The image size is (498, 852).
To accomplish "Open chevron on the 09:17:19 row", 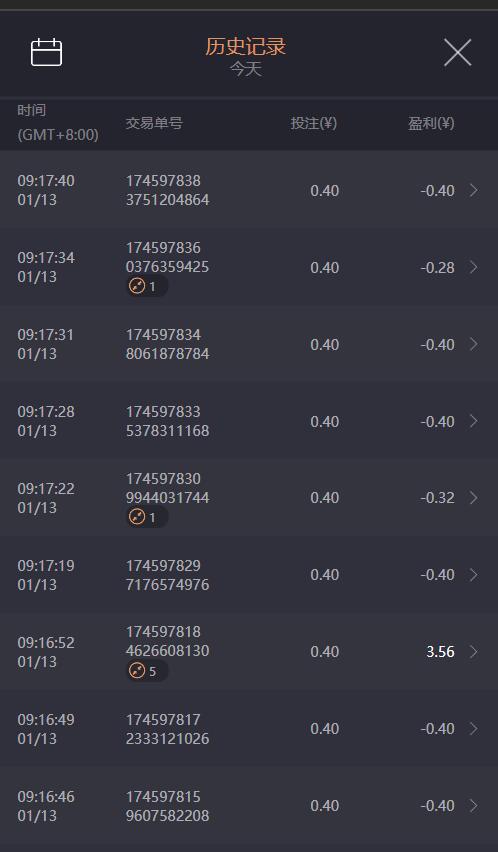I will [x=474, y=575].
